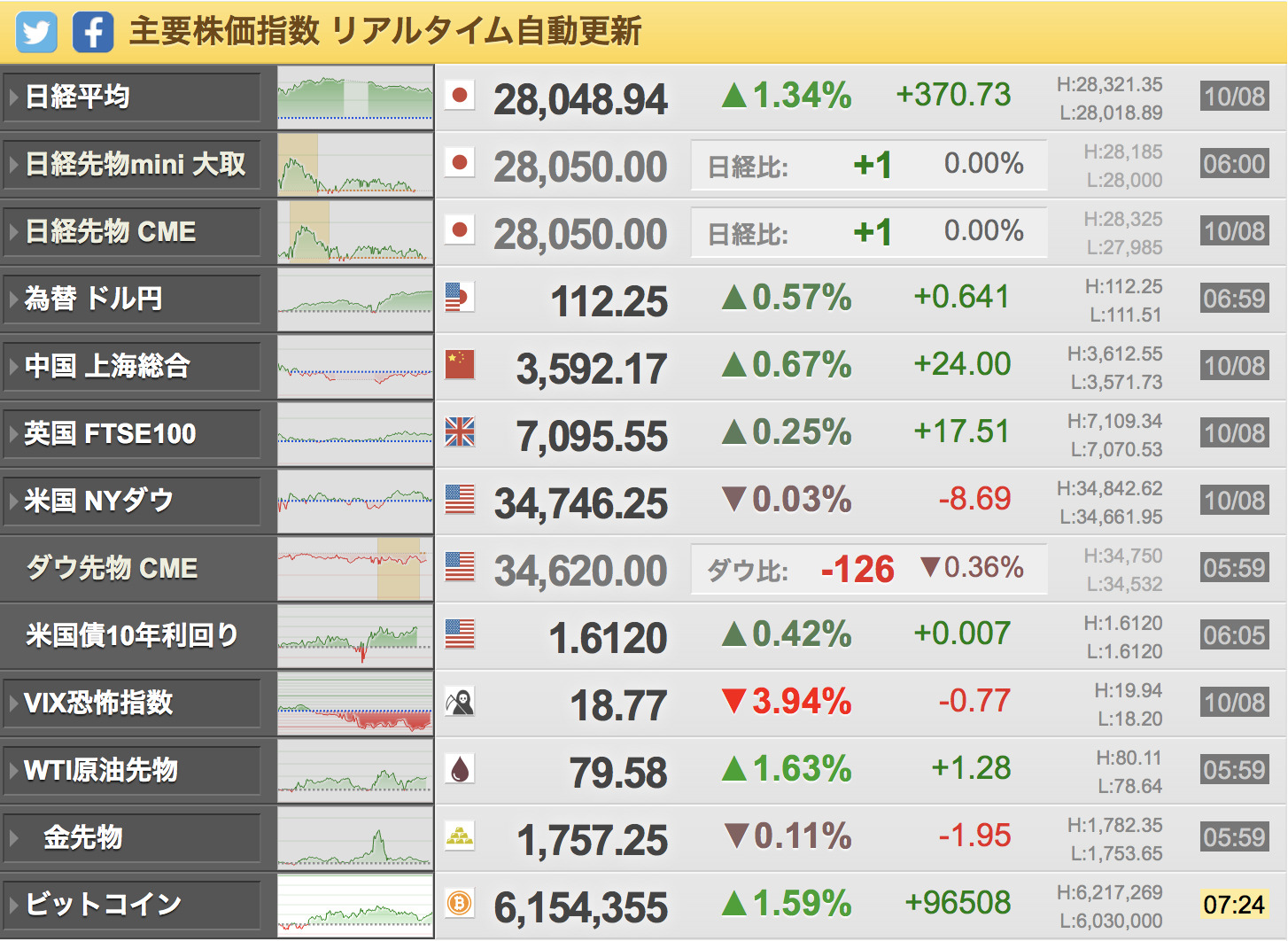Open the VIX恐怖指数 mini chart
This screenshot has width=1288, height=941.
pos(355,704)
